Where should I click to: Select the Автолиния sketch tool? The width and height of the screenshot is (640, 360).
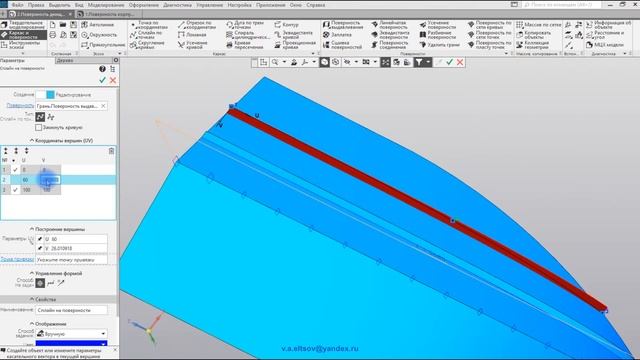pyautogui.click(x=98, y=25)
